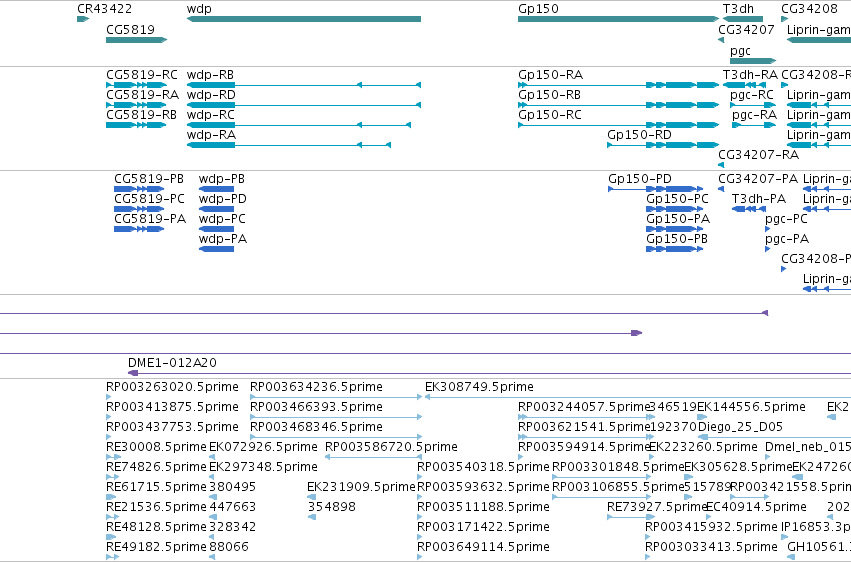
Task: Select EST RP003413875.5prime
Action: point(109,418)
